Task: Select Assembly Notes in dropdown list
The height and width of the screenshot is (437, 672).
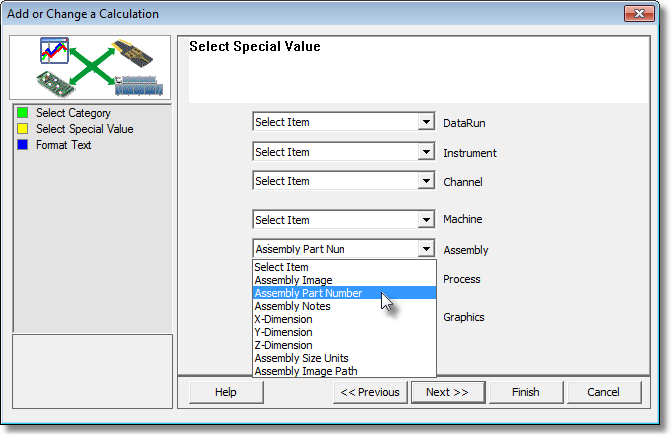Action: tap(345, 306)
